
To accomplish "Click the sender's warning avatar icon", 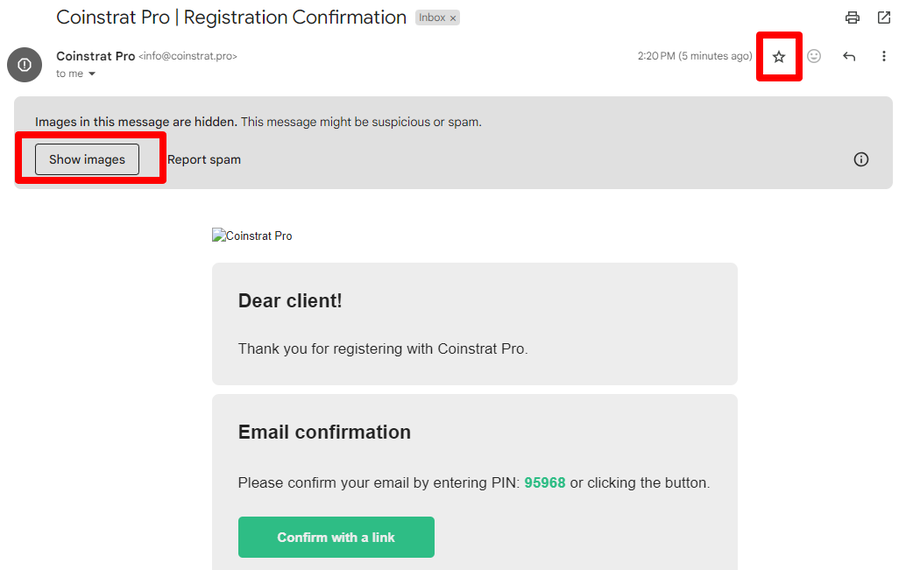I will 24,64.
